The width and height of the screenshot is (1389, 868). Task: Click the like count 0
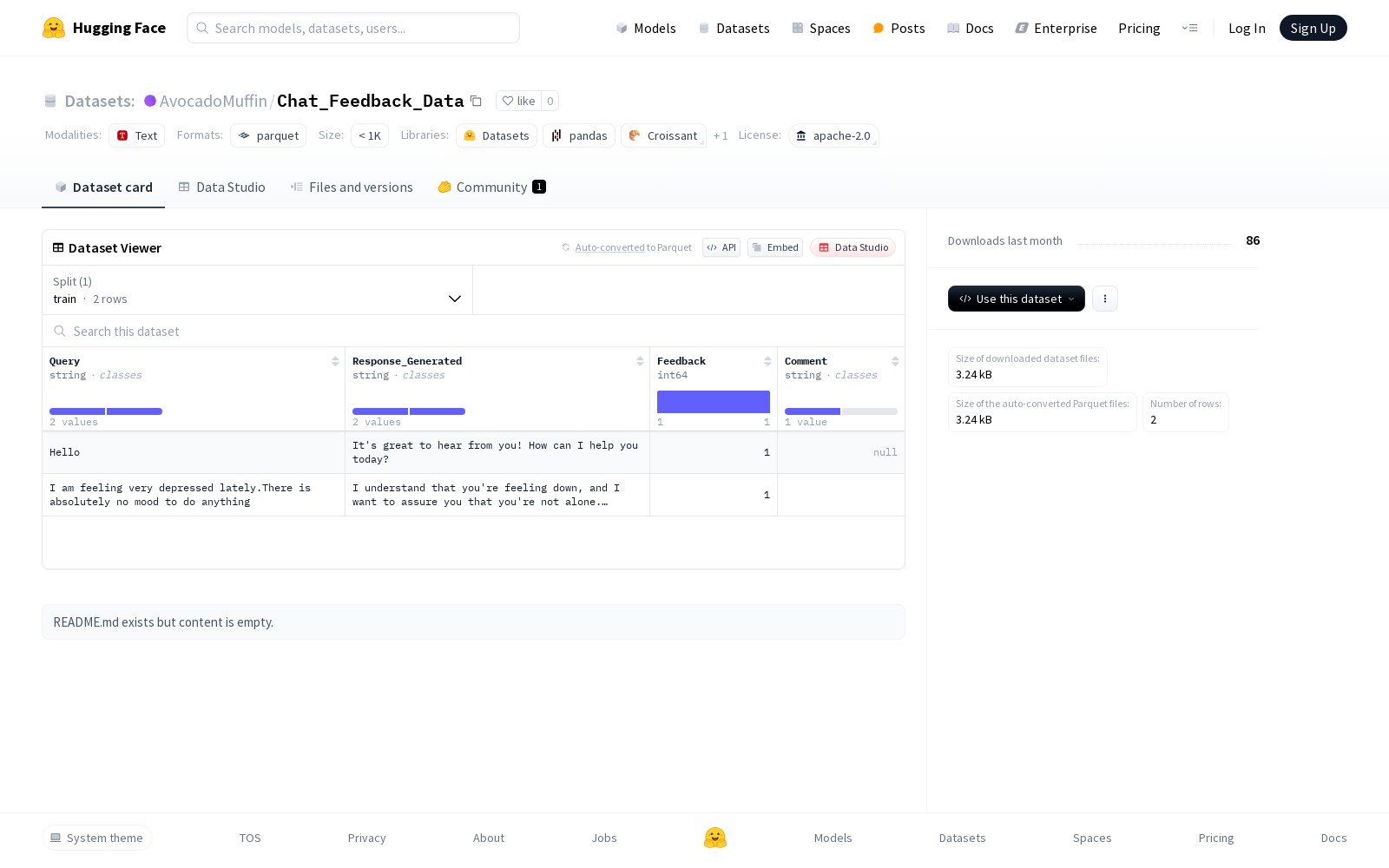(x=550, y=101)
